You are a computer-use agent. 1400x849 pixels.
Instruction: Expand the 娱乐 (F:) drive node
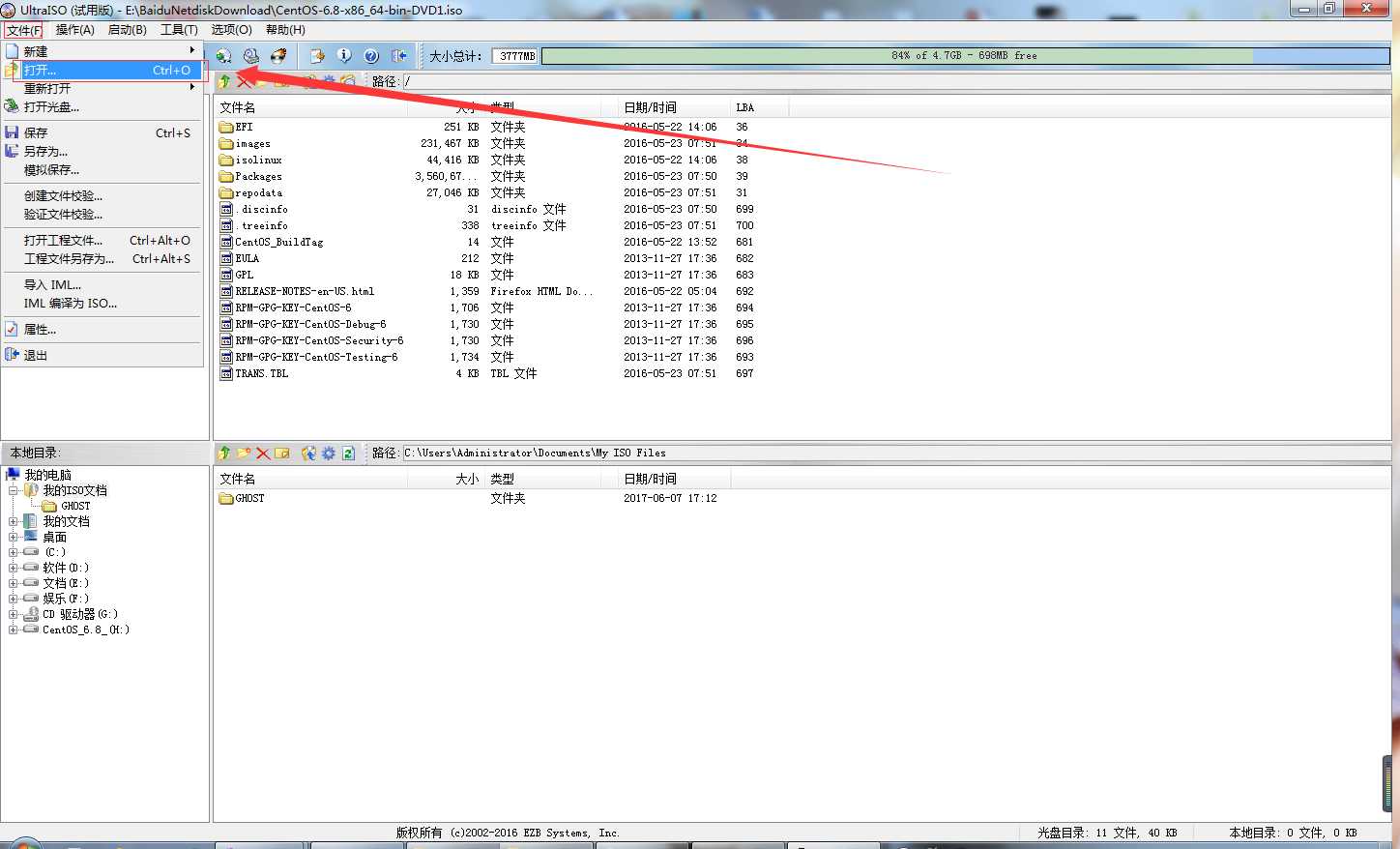[14, 599]
